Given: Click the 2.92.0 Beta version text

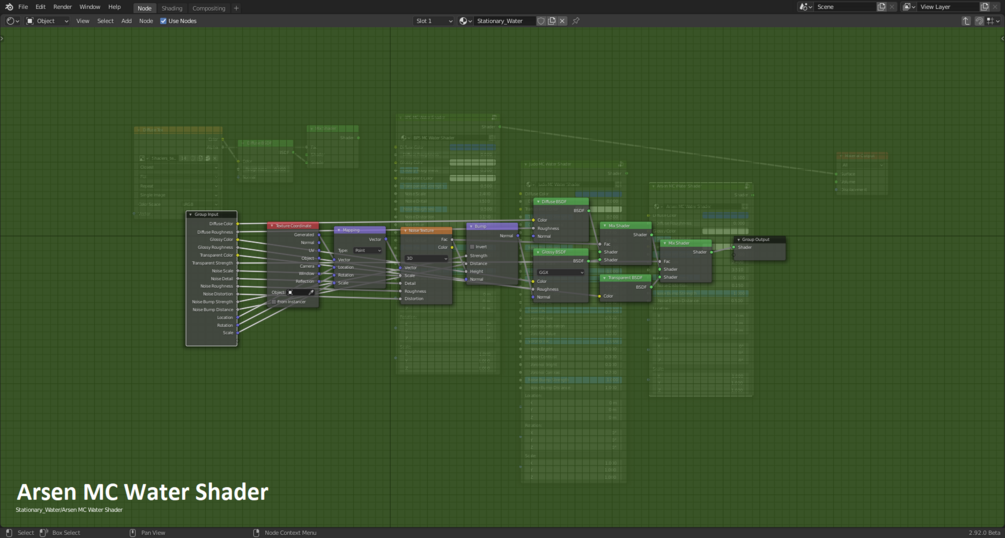Looking at the screenshot, I should click(982, 533).
